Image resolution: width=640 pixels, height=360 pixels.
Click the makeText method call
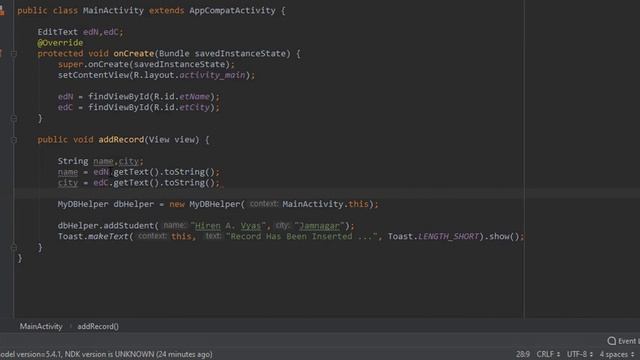pos(108,236)
